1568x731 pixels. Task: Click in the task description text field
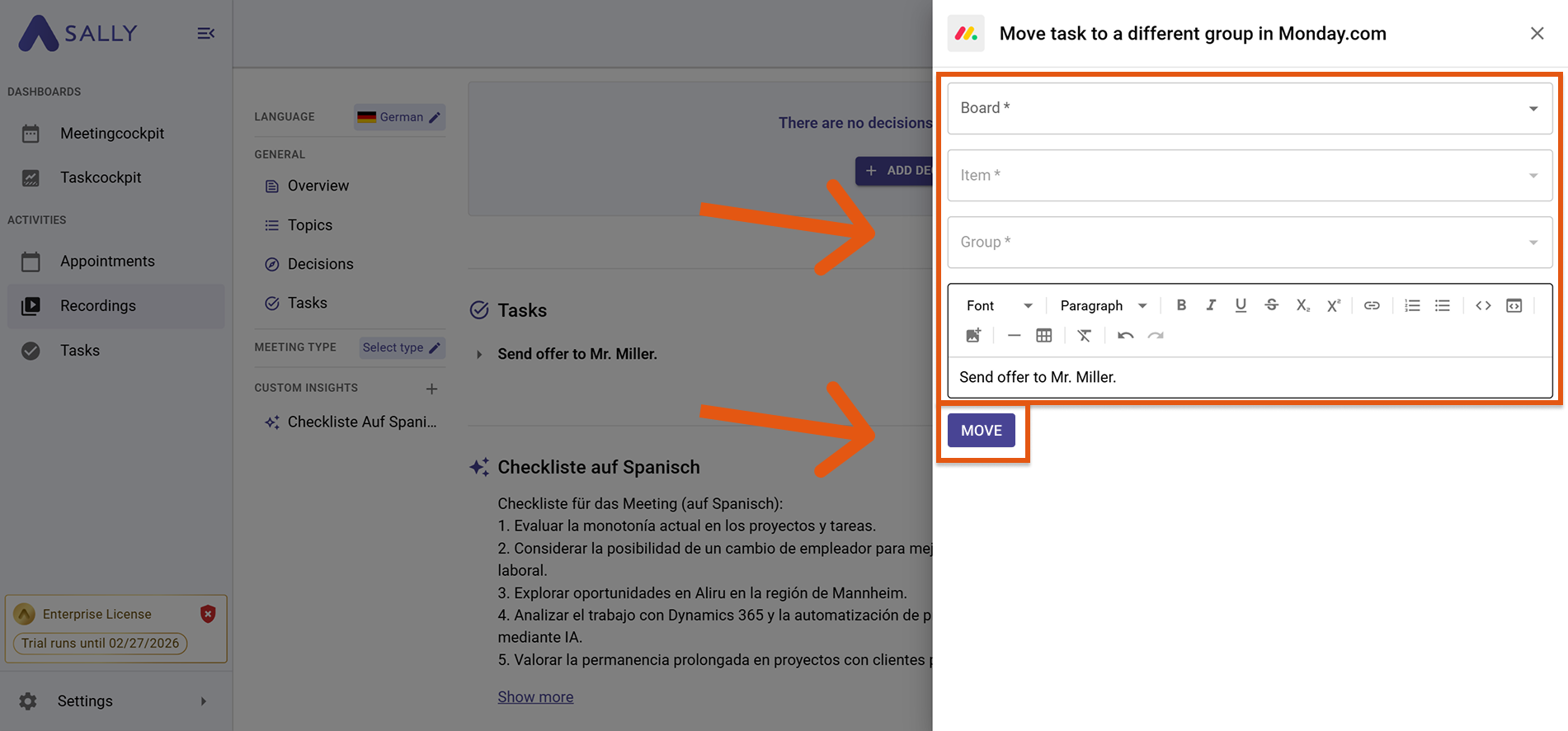pos(1249,377)
